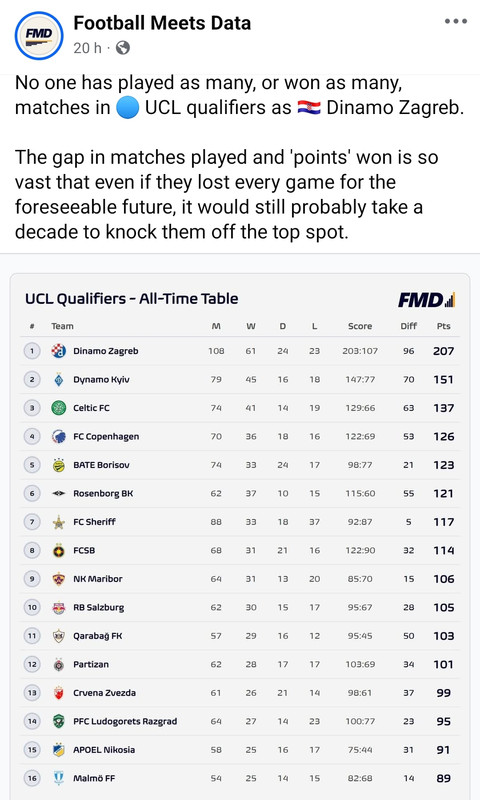Click the Dynamo Kyiv club crest
This screenshot has height=800, width=480.
click(x=59, y=380)
